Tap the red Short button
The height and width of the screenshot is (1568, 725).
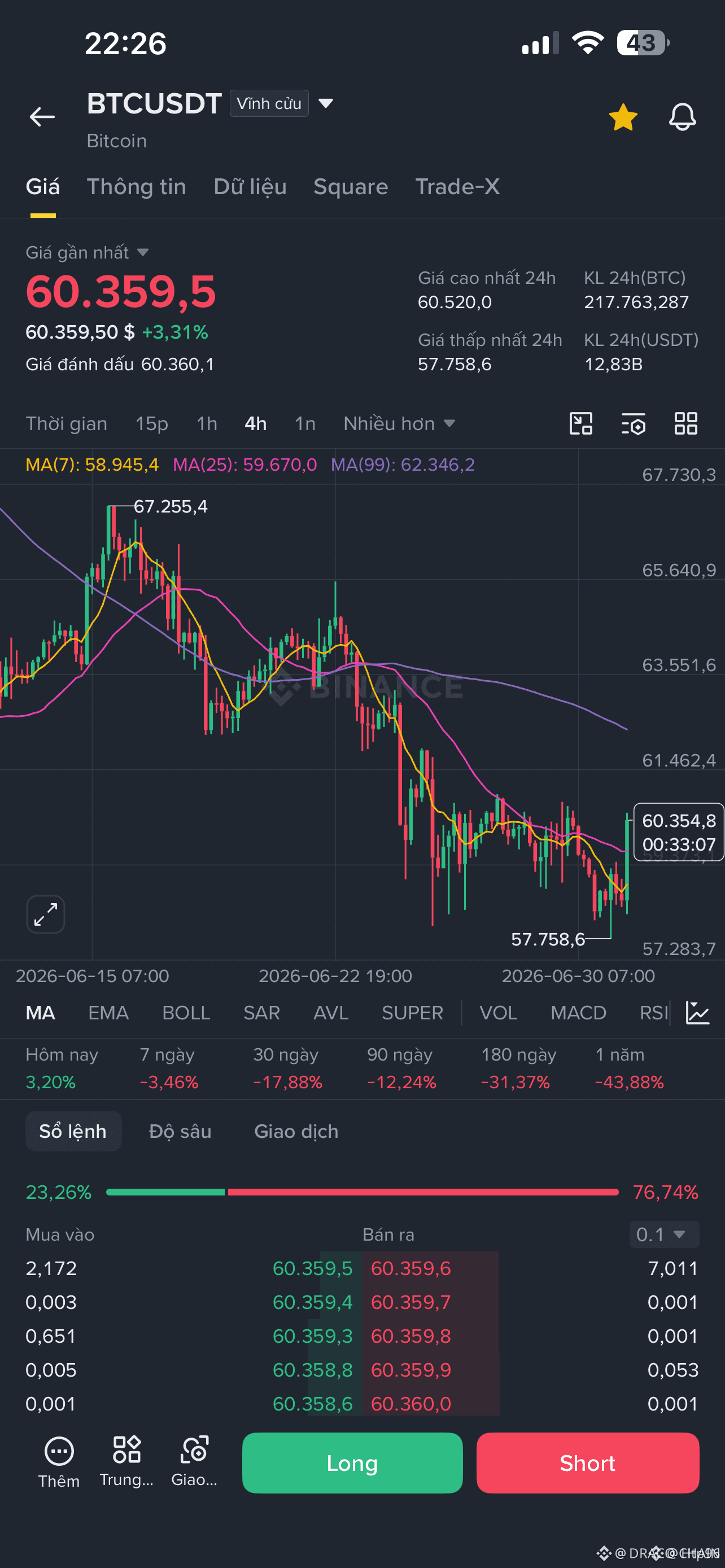coord(587,1462)
